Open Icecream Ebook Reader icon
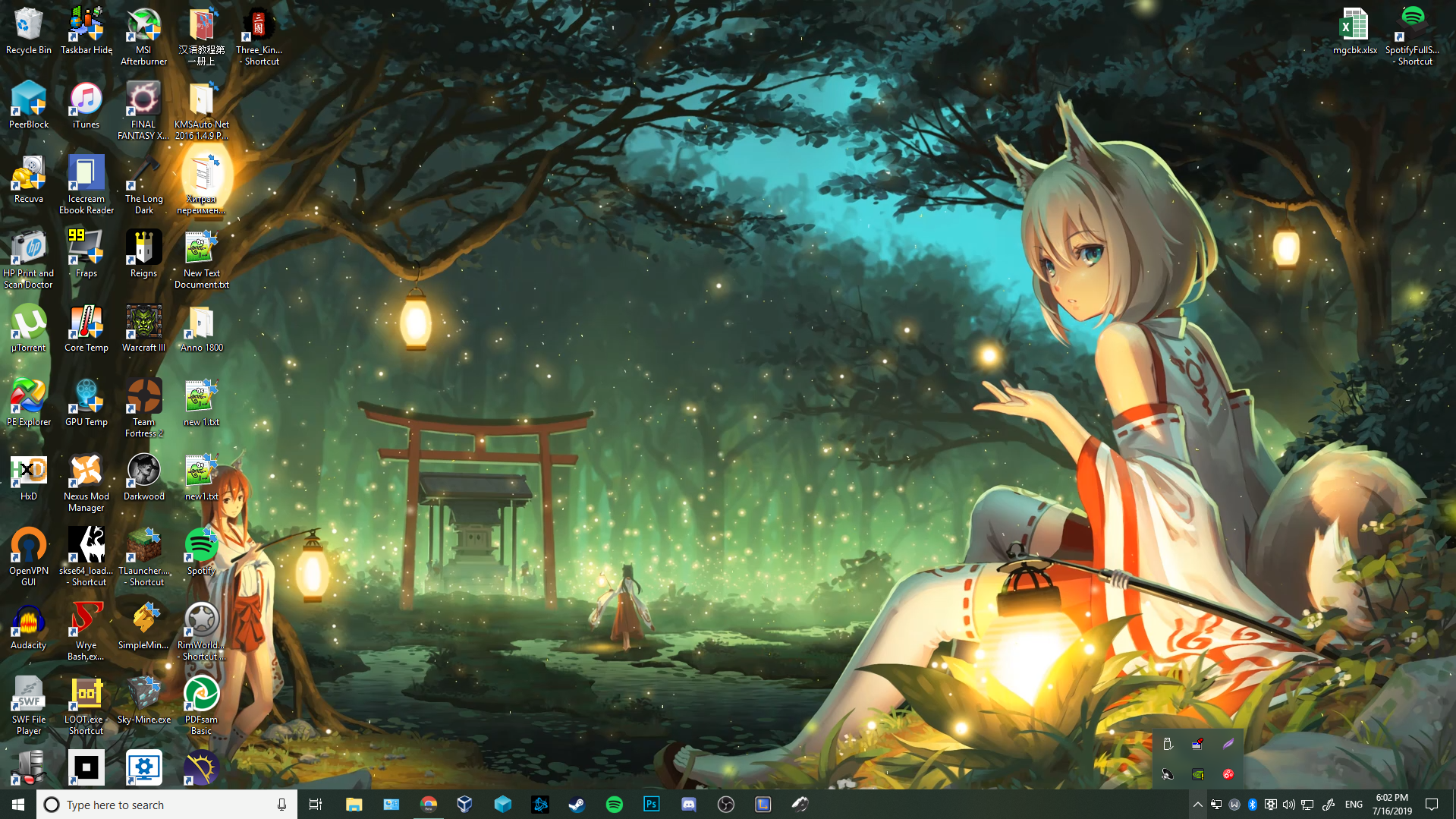 86,185
